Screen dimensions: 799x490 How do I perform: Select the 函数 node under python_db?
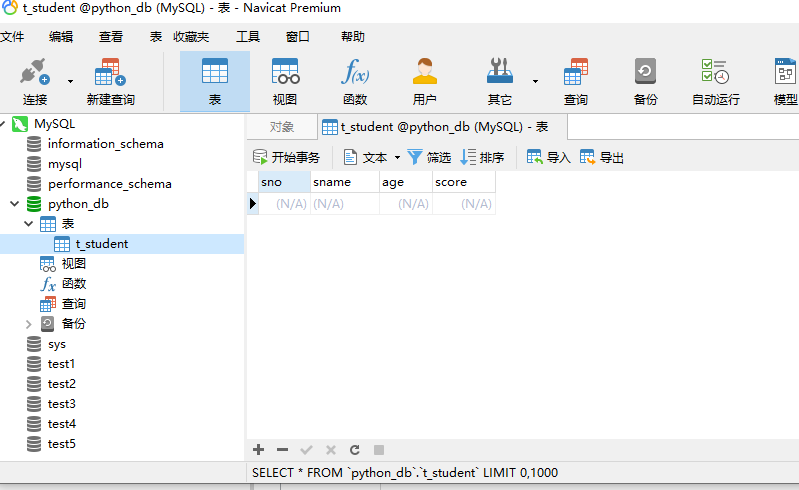73,284
